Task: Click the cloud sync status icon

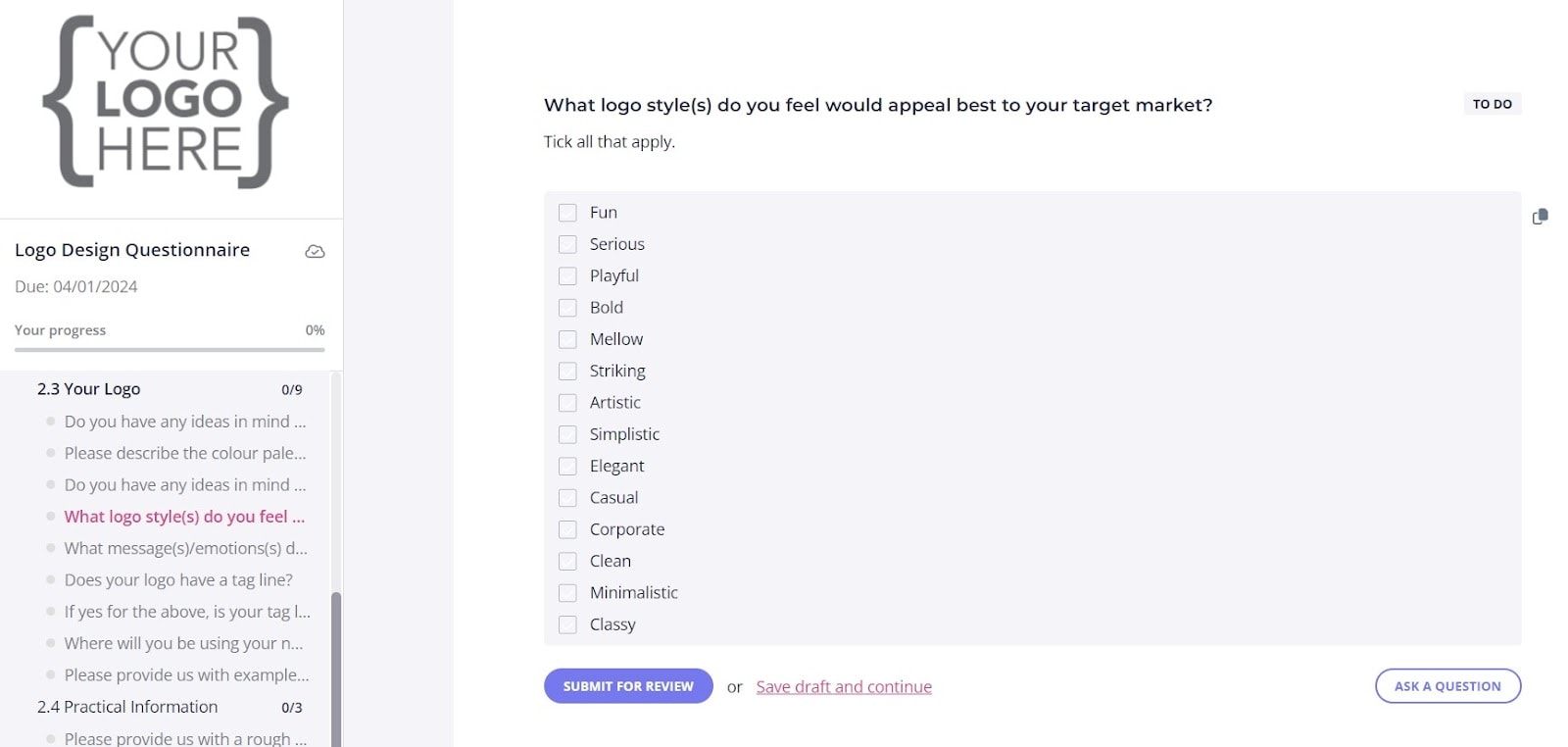Action: point(315,252)
